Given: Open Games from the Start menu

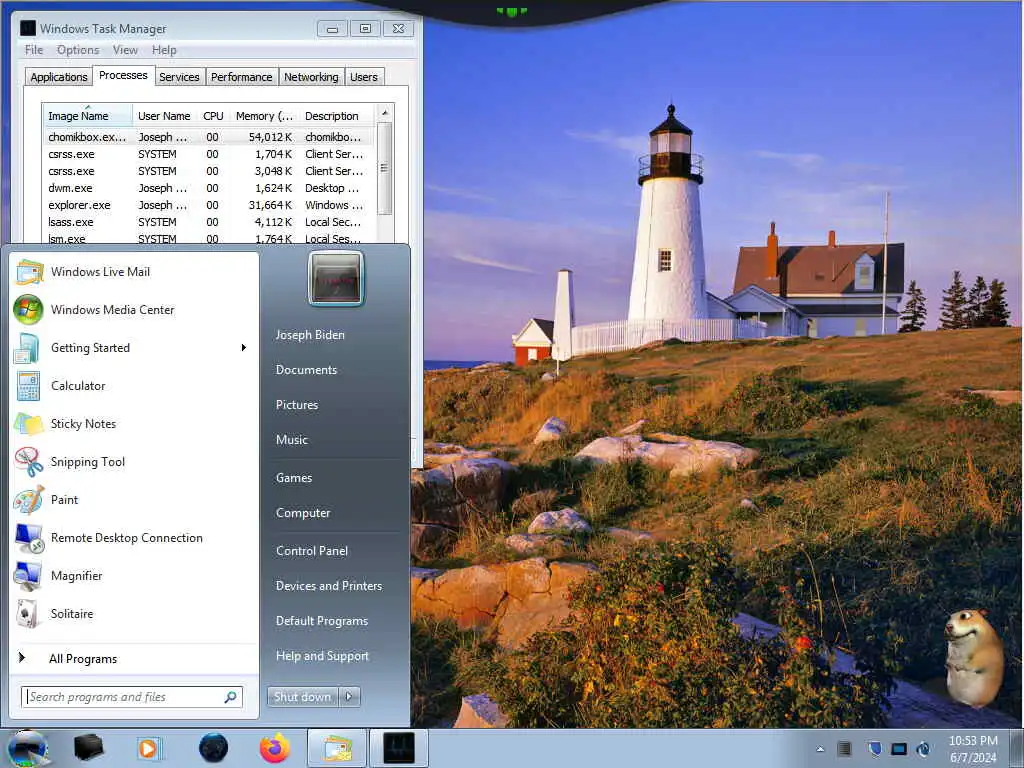Looking at the screenshot, I should [x=294, y=478].
